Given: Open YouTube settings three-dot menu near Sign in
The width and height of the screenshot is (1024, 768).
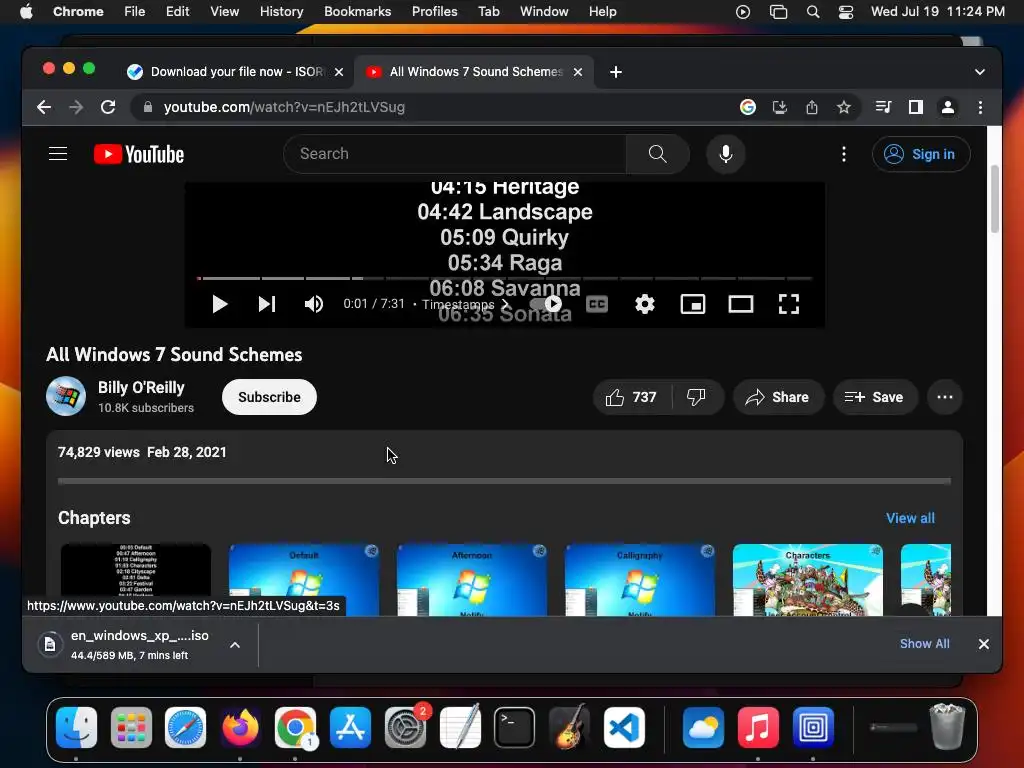Looking at the screenshot, I should 844,154.
